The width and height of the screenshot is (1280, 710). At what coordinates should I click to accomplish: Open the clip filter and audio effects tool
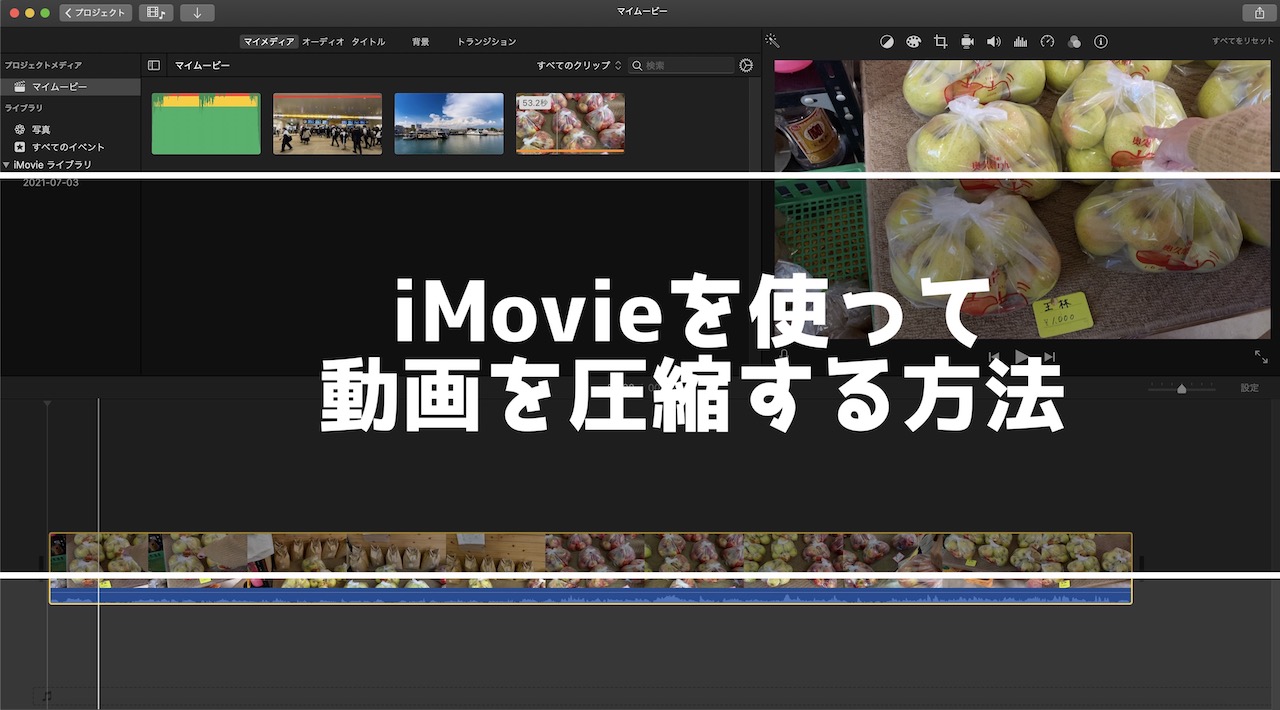1074,42
